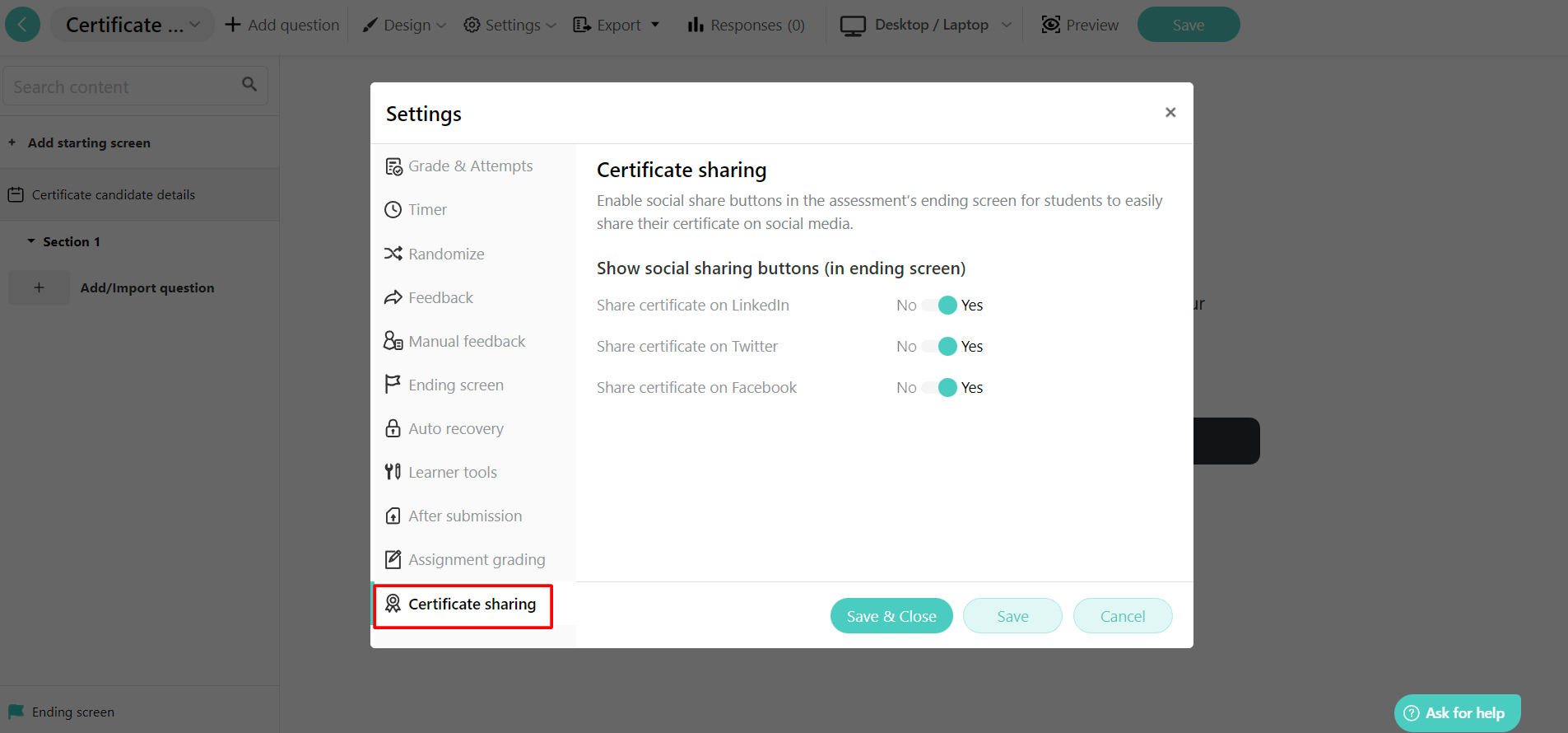Click the Search content input field
Viewport: 1568px width, 733px height.
point(136,86)
